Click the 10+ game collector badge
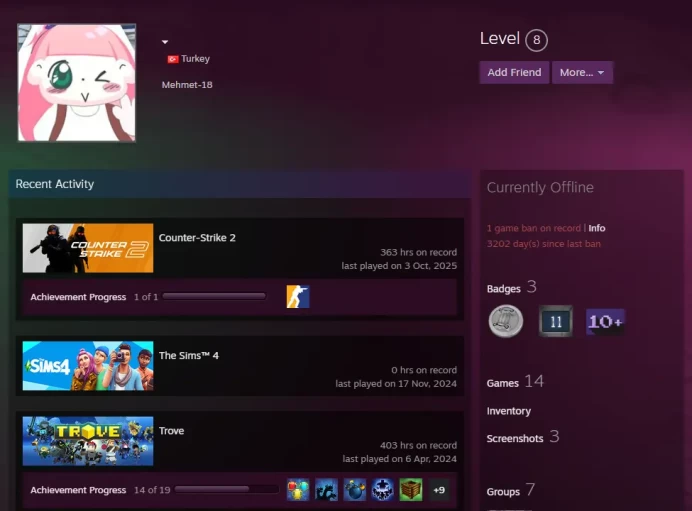Image resolution: width=692 pixels, height=511 pixels. pyautogui.click(x=605, y=322)
